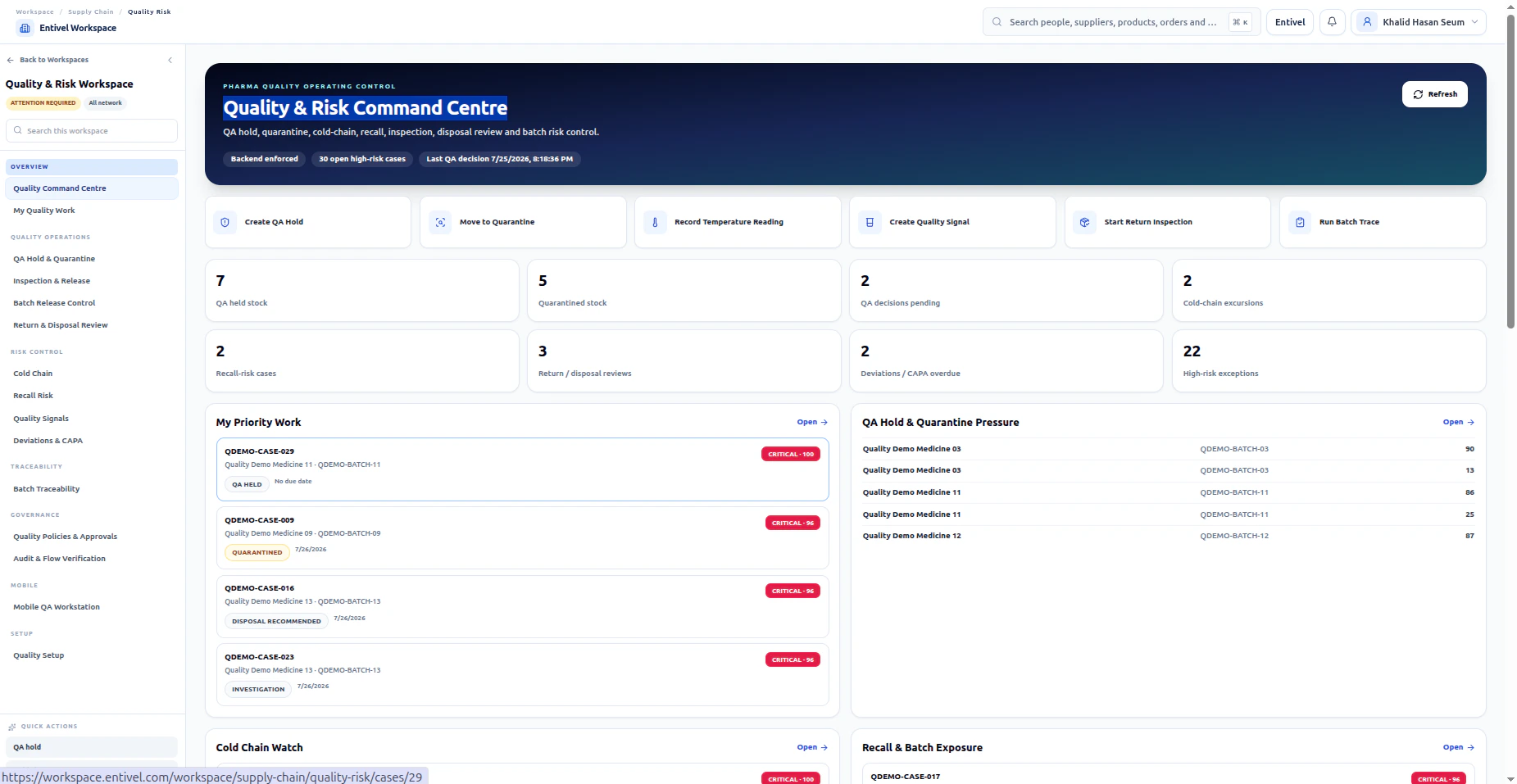This screenshot has height=784, width=1517.
Task: Open Quality Command Centre in sidebar
Action: [x=92, y=188]
